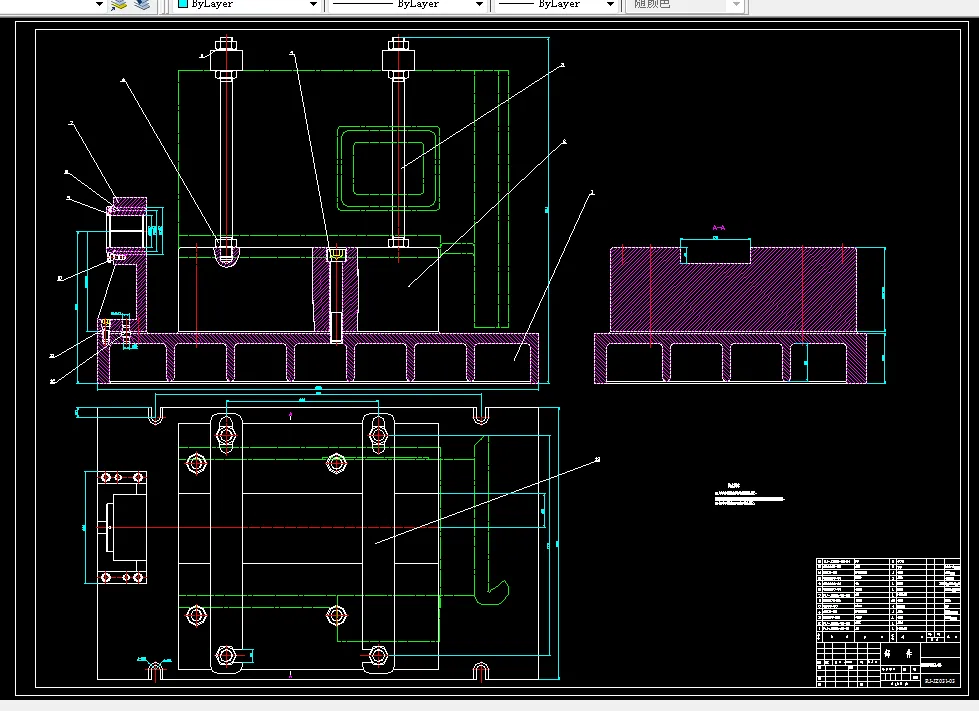This screenshot has width=979, height=711.
Task: Select the drawing number in title block corner
Action: click(x=940, y=681)
